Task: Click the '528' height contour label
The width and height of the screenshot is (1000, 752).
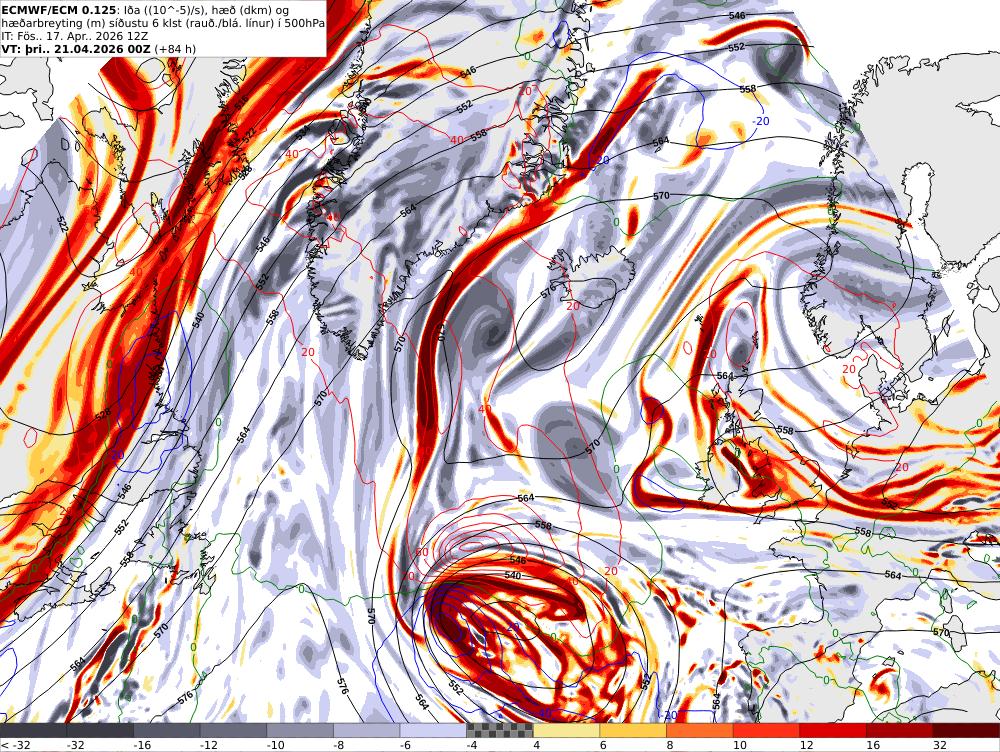Action: [x=103, y=414]
